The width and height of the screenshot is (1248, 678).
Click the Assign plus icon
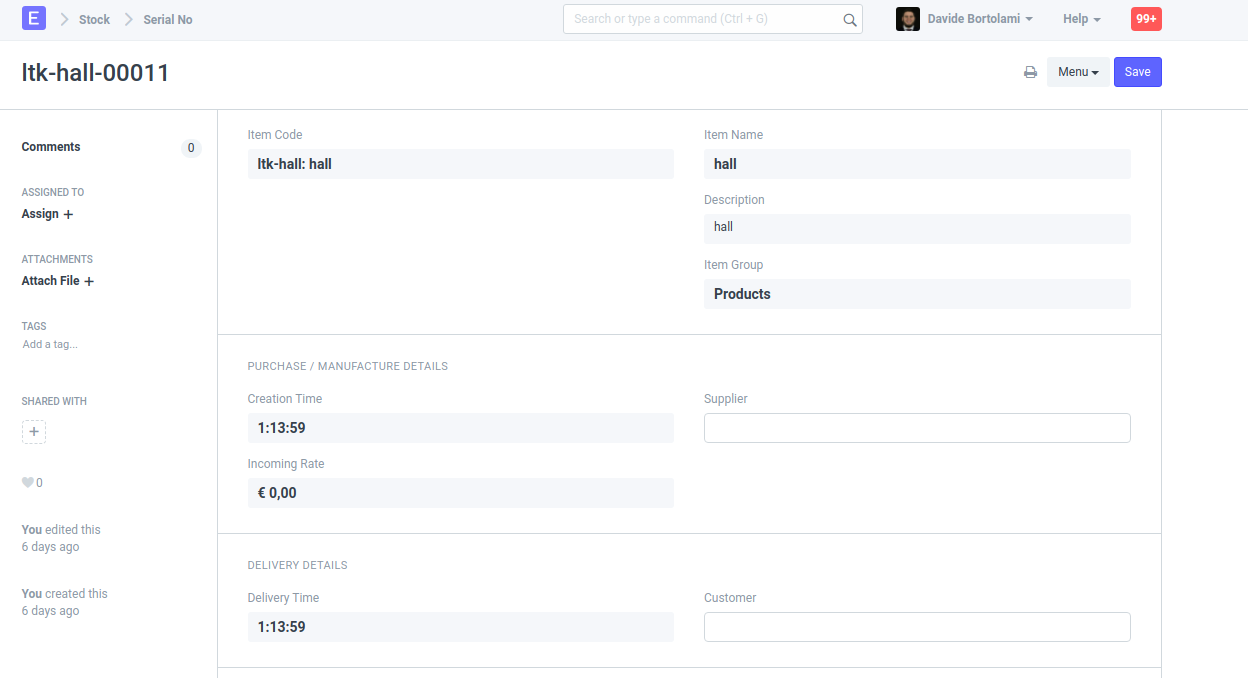tap(67, 213)
